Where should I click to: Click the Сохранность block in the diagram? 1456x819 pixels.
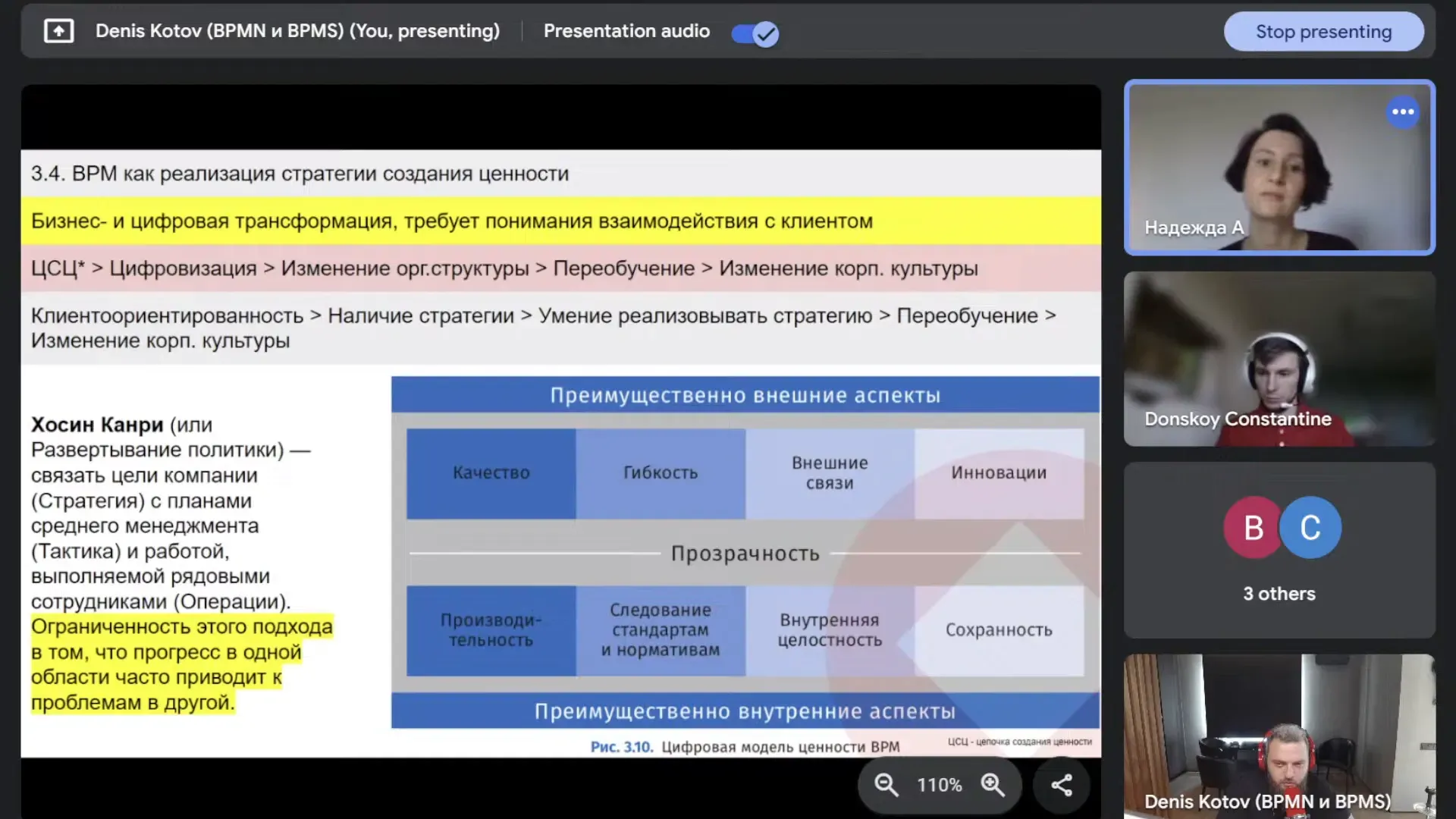tap(999, 630)
